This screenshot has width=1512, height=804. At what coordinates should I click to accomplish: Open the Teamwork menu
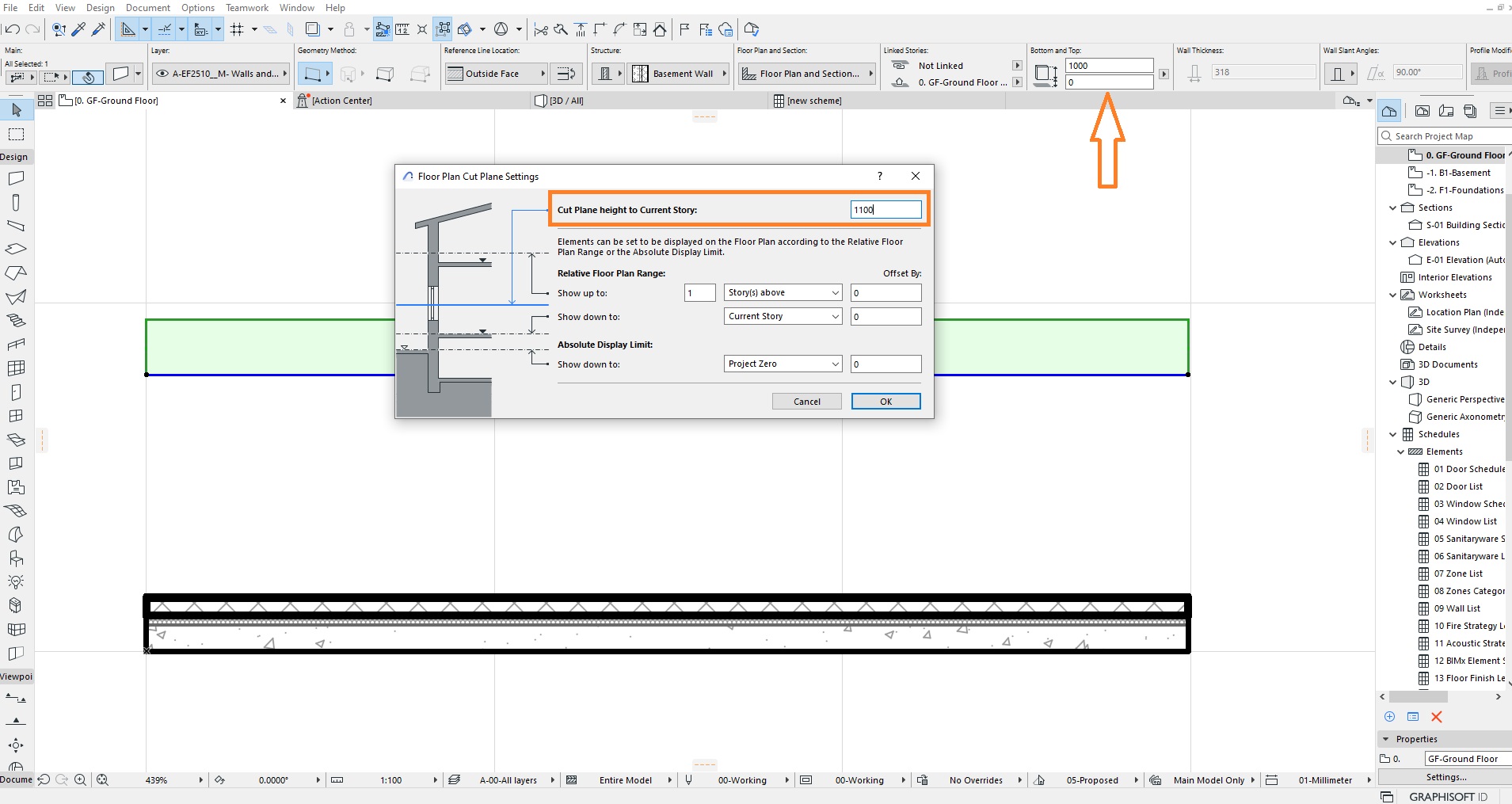[x=247, y=8]
